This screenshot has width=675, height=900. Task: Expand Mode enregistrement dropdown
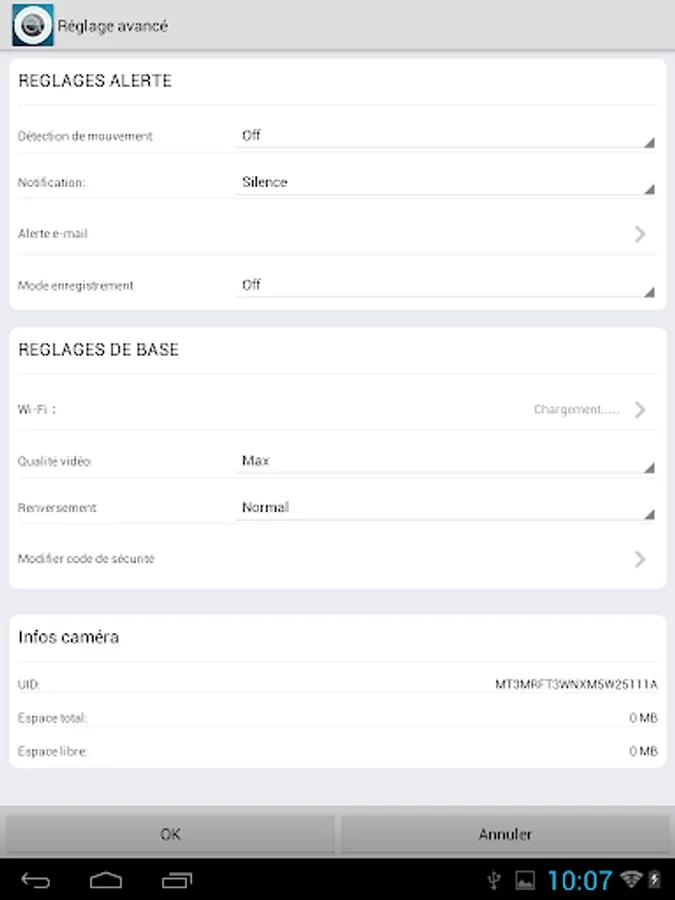point(445,286)
